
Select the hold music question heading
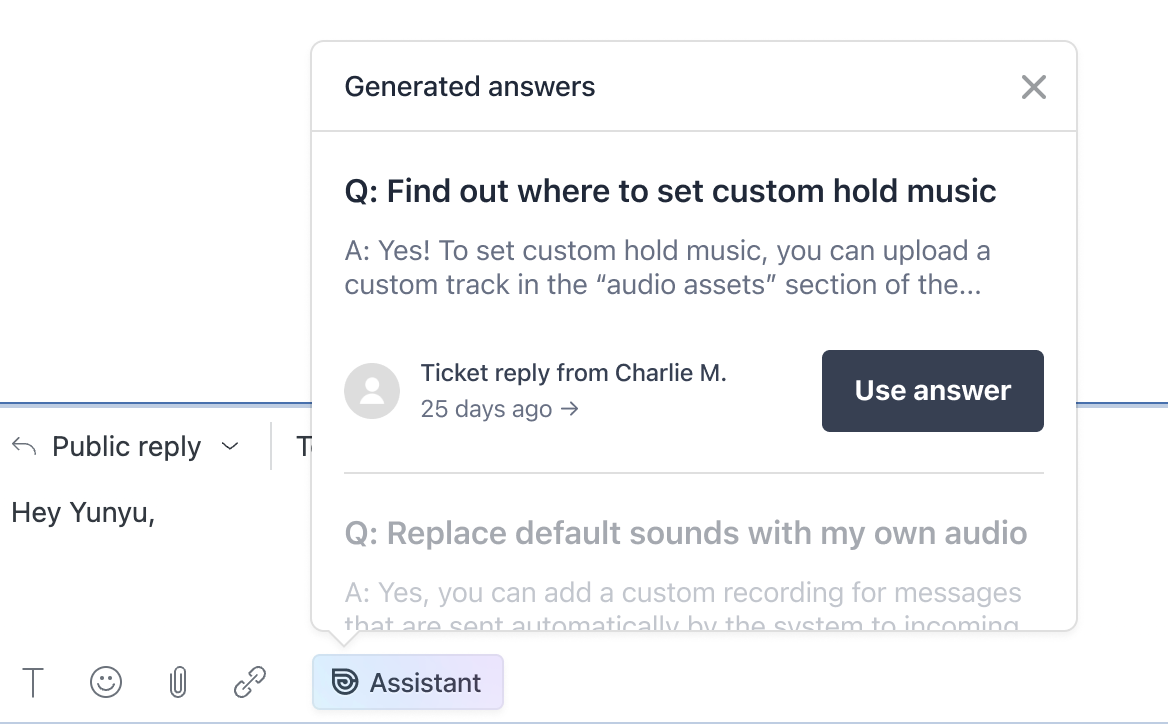[670, 191]
